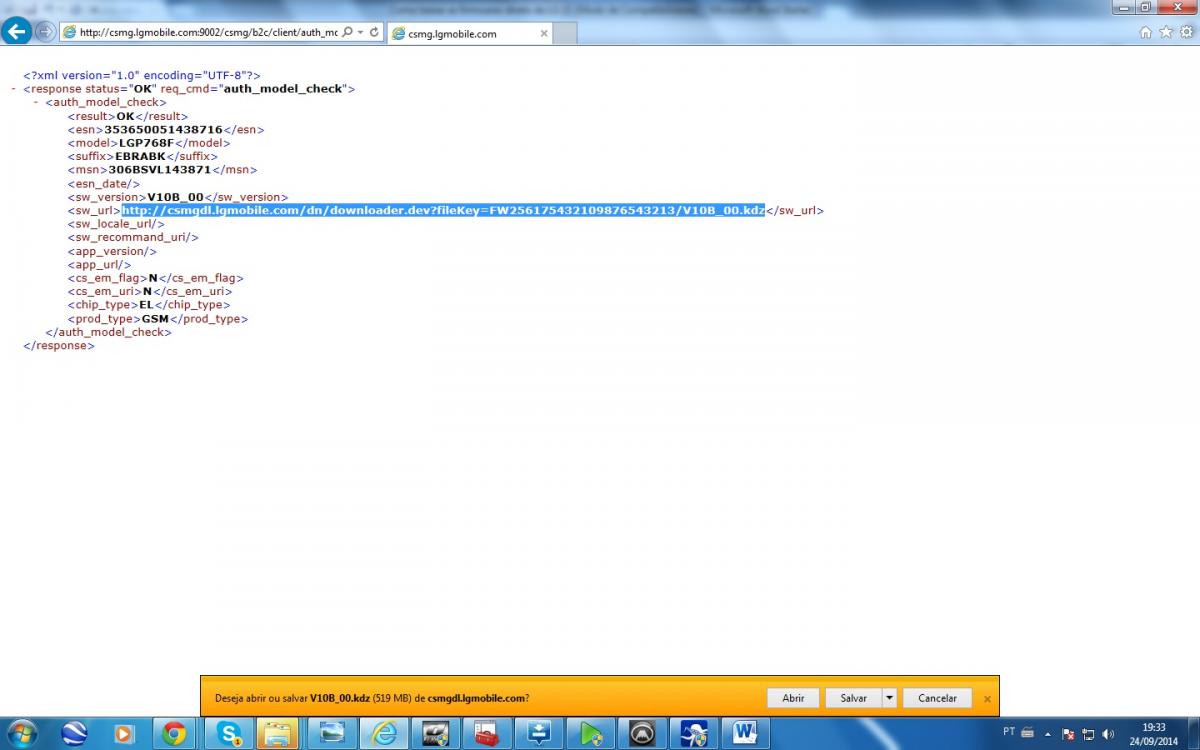
Task: Open the picture viewer taskbar icon
Action: 331,734
